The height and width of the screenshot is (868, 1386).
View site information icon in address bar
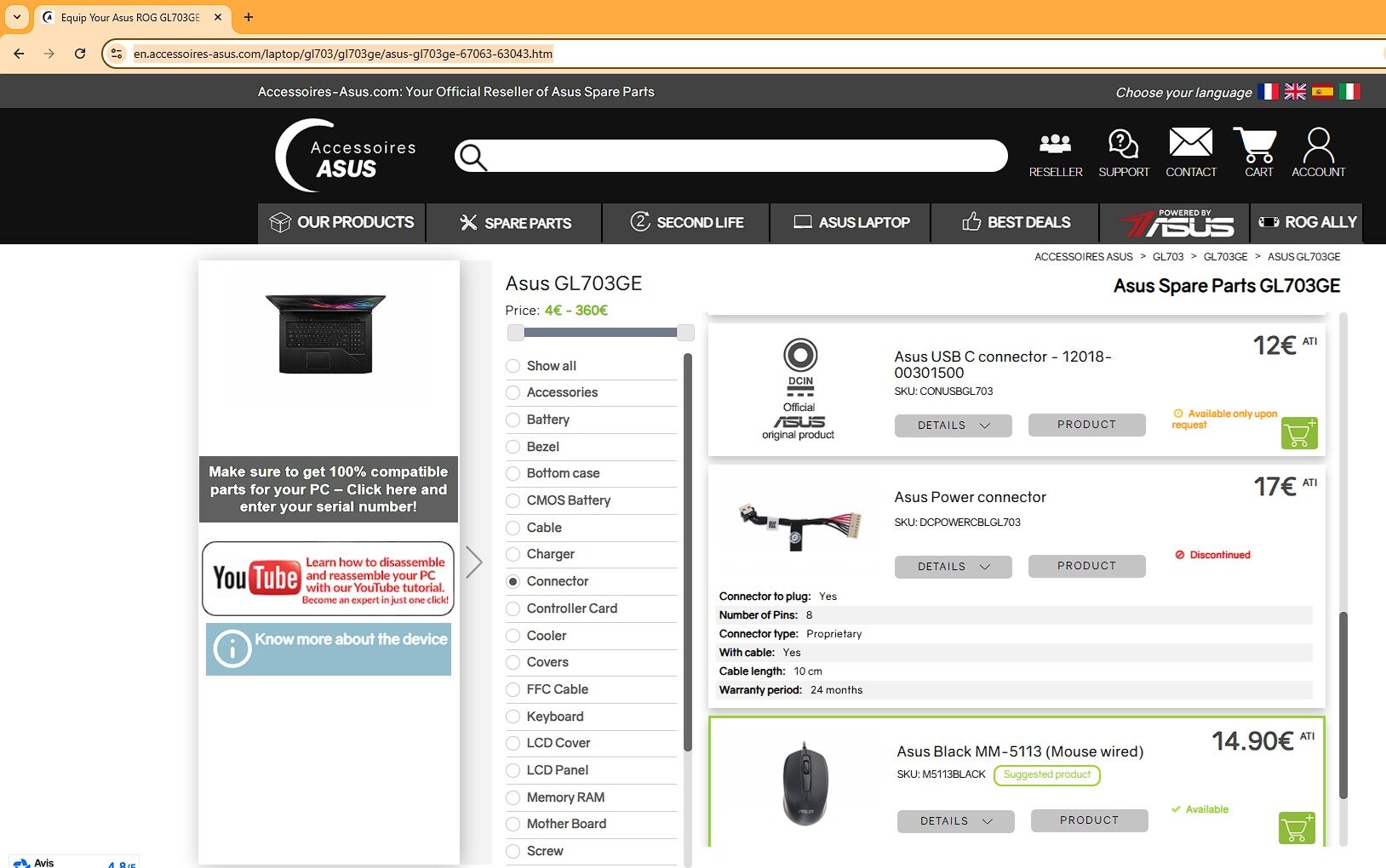pos(117,54)
